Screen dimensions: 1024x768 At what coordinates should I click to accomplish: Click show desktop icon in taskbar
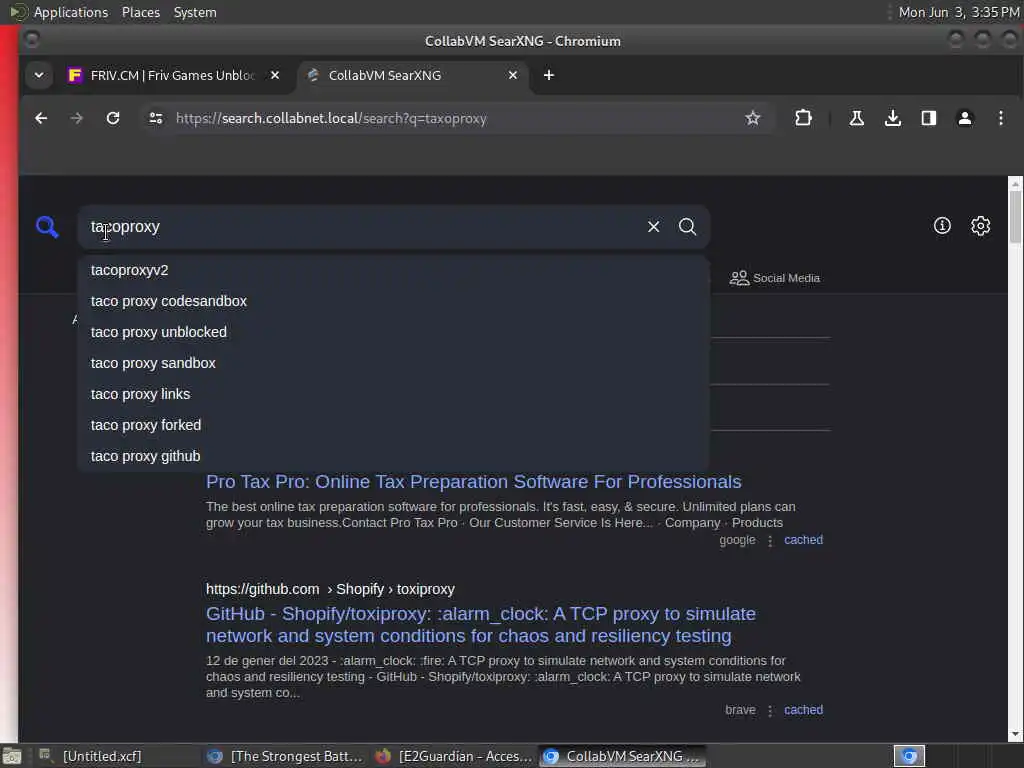point(12,757)
